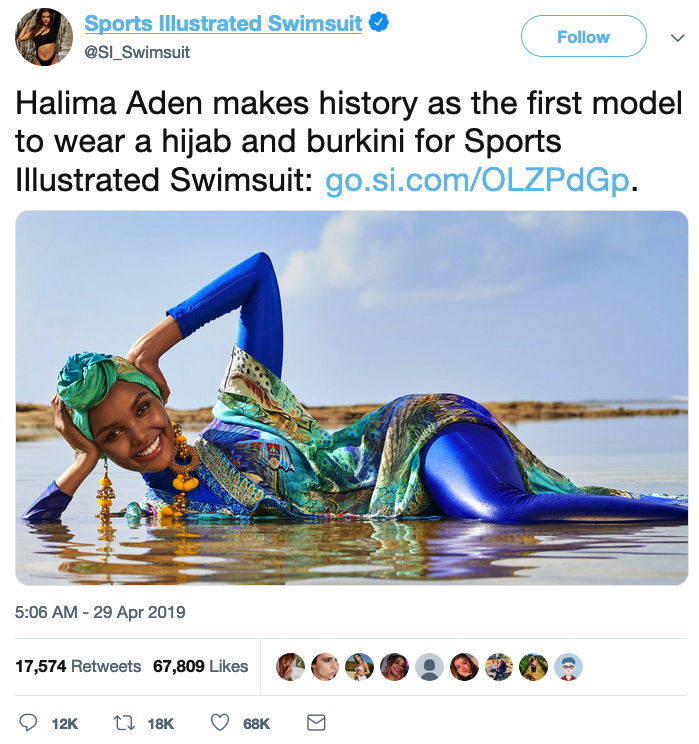The width and height of the screenshot is (699, 744).
Task: Open the Sports Illustrated Swimsuit name link
Action: (223, 23)
